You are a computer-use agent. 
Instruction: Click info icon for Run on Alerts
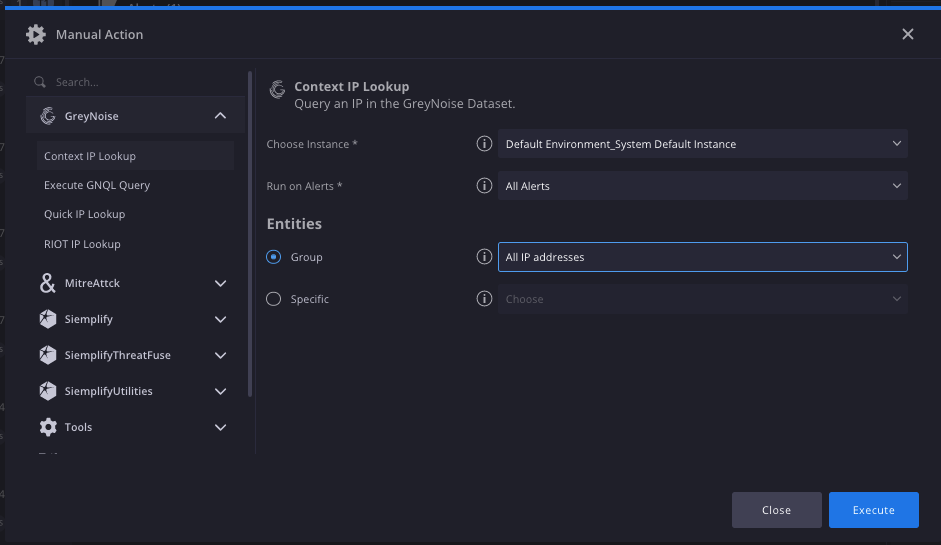484,185
